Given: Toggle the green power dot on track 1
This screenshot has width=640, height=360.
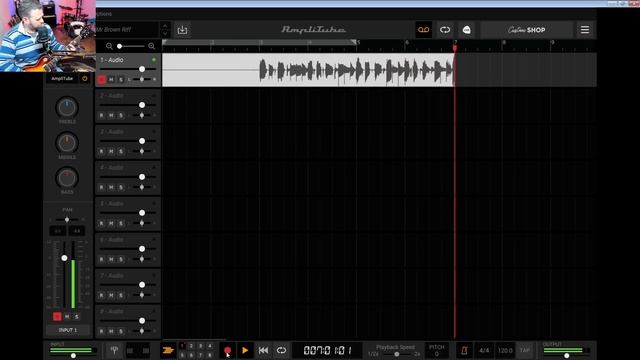Looking at the screenshot, I should pos(154,60).
